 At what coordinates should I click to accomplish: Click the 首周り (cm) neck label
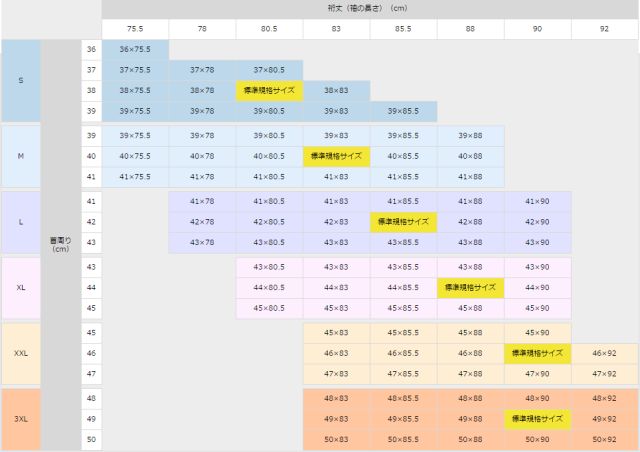(61, 245)
